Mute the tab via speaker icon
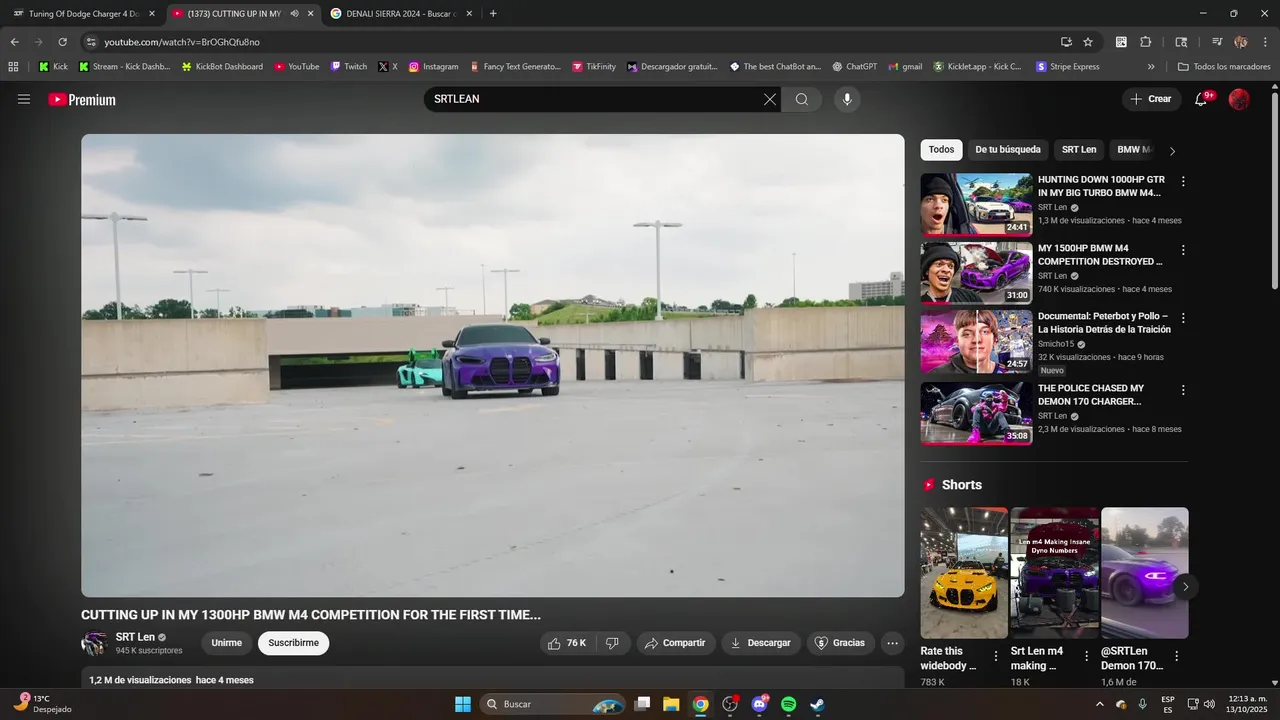 tap(294, 14)
